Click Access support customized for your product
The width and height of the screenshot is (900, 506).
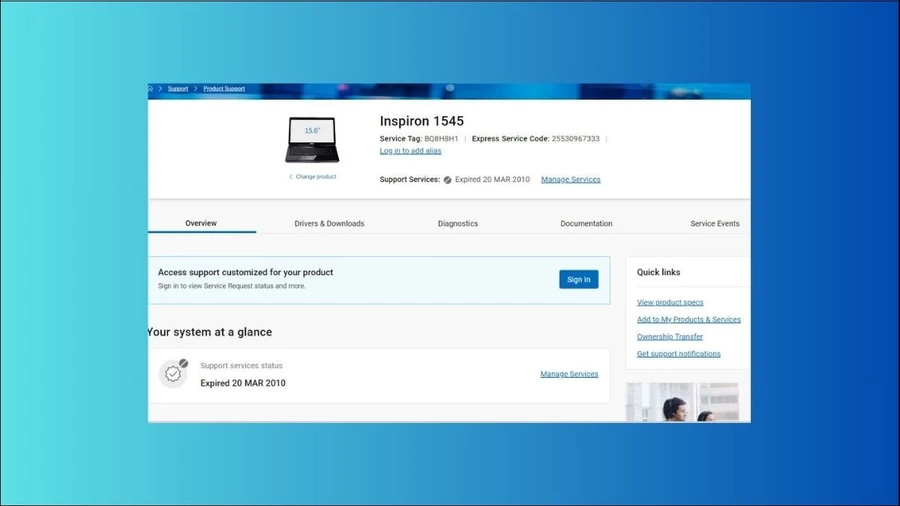tap(245, 273)
